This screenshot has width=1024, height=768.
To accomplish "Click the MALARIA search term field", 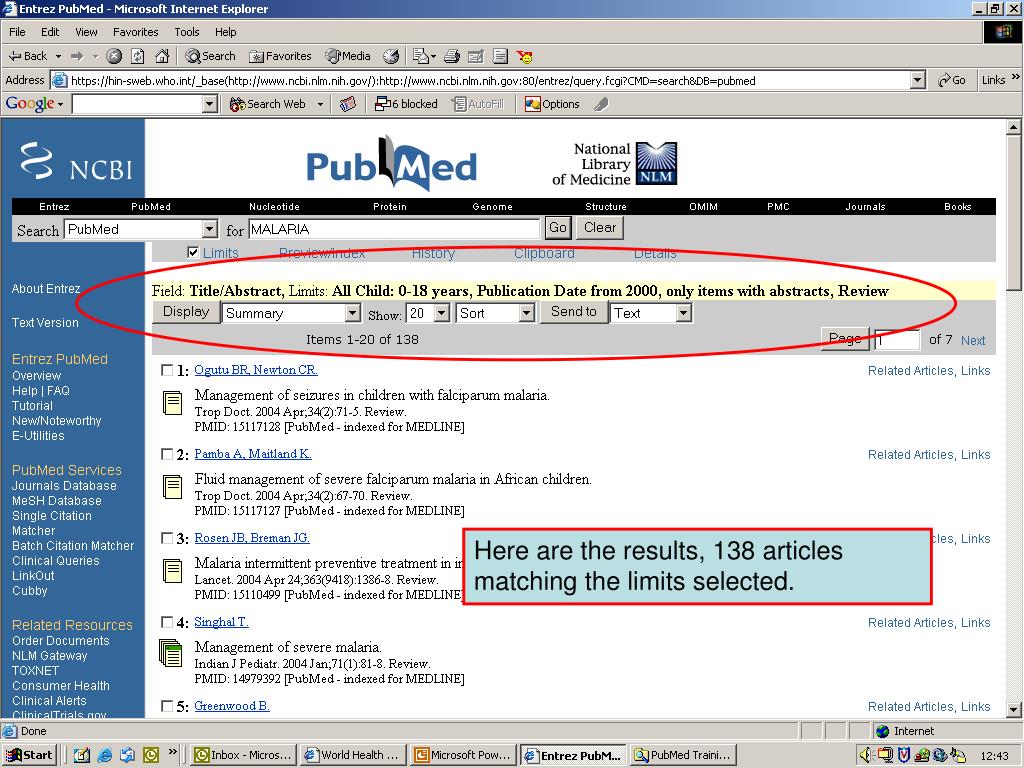I will [394, 229].
